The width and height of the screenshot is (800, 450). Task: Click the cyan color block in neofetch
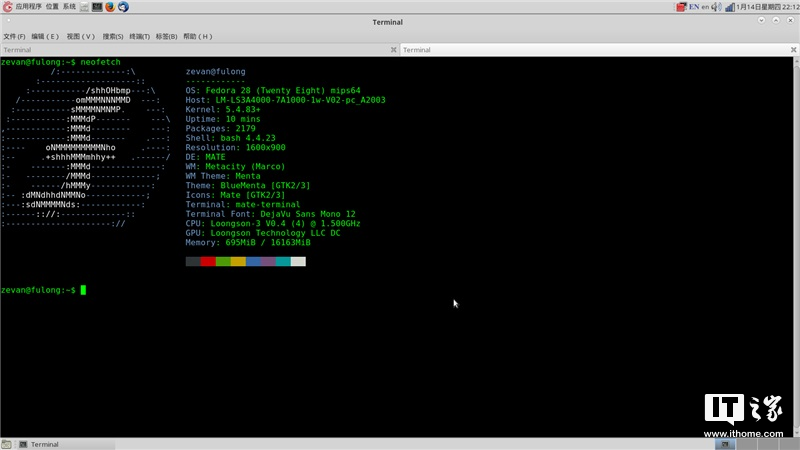[x=283, y=261]
